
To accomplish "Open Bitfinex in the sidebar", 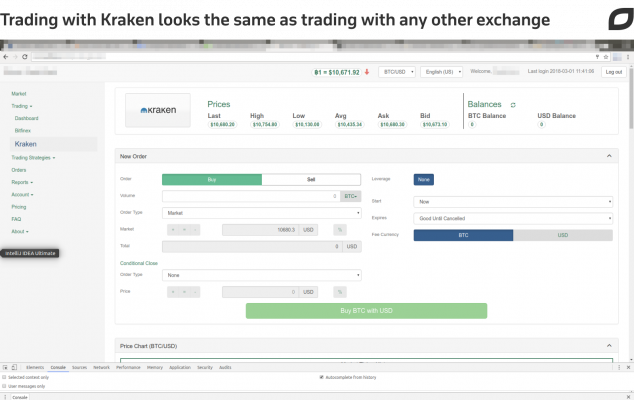I will pyautogui.click(x=23, y=131).
